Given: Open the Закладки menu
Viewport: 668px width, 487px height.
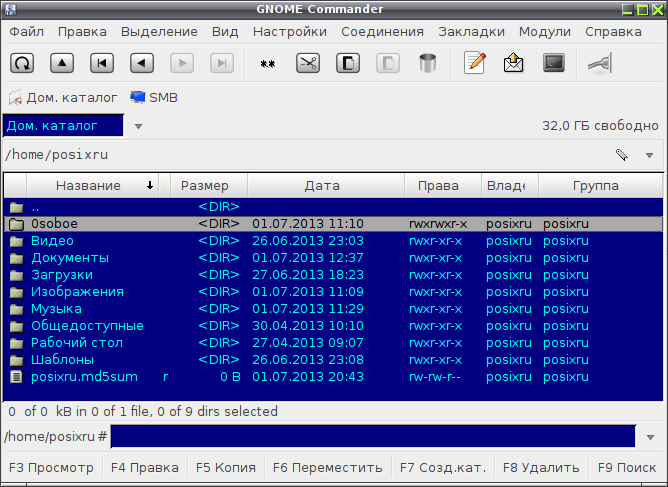Looking at the screenshot, I should tap(471, 32).
